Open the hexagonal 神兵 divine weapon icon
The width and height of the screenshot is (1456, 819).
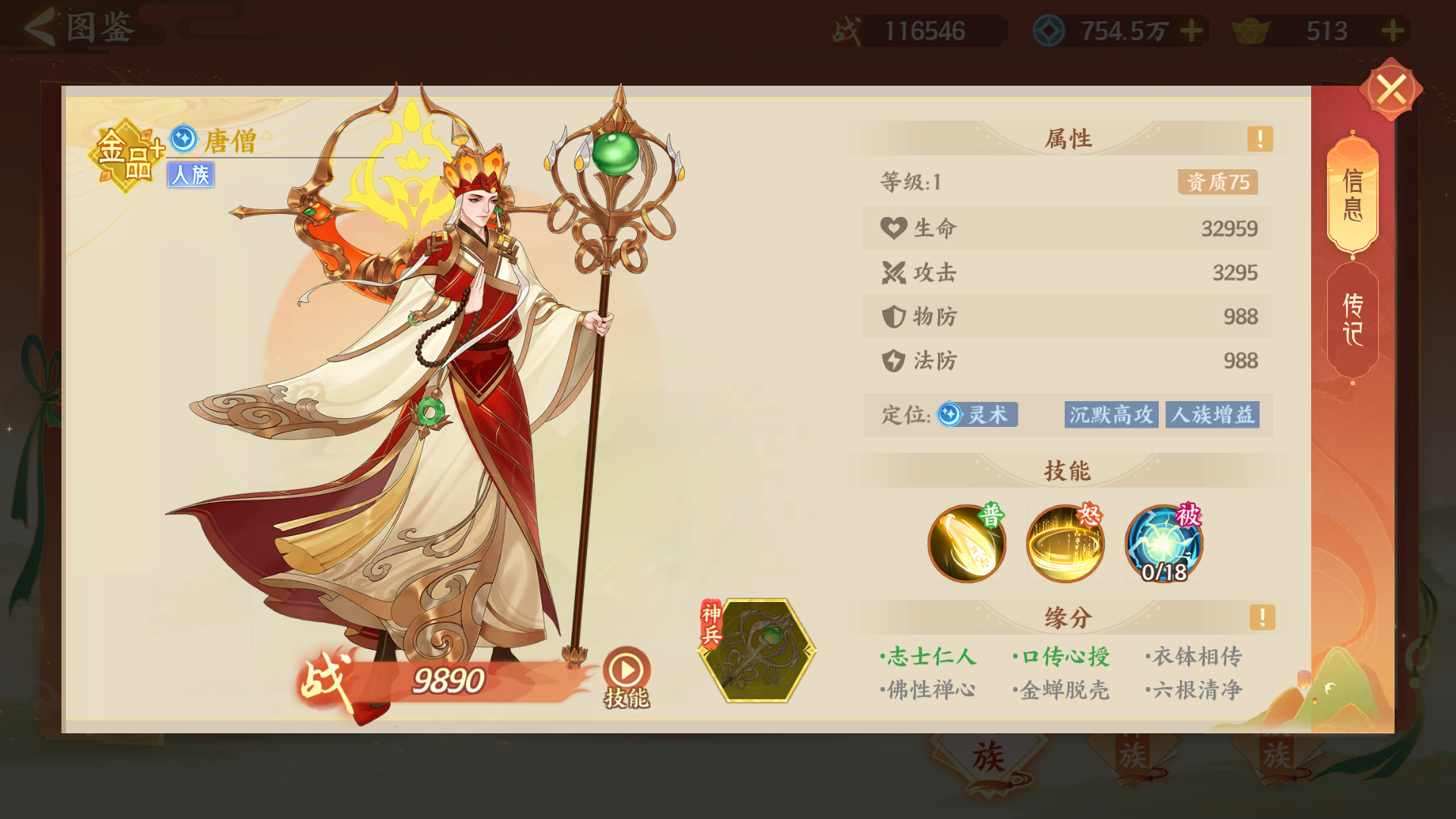(757, 650)
